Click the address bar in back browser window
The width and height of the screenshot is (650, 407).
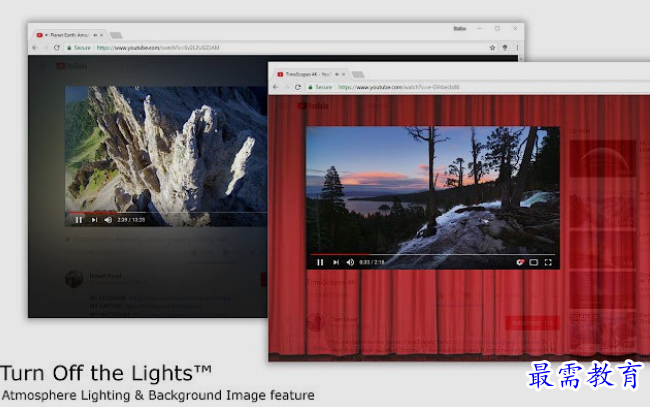click(274, 48)
